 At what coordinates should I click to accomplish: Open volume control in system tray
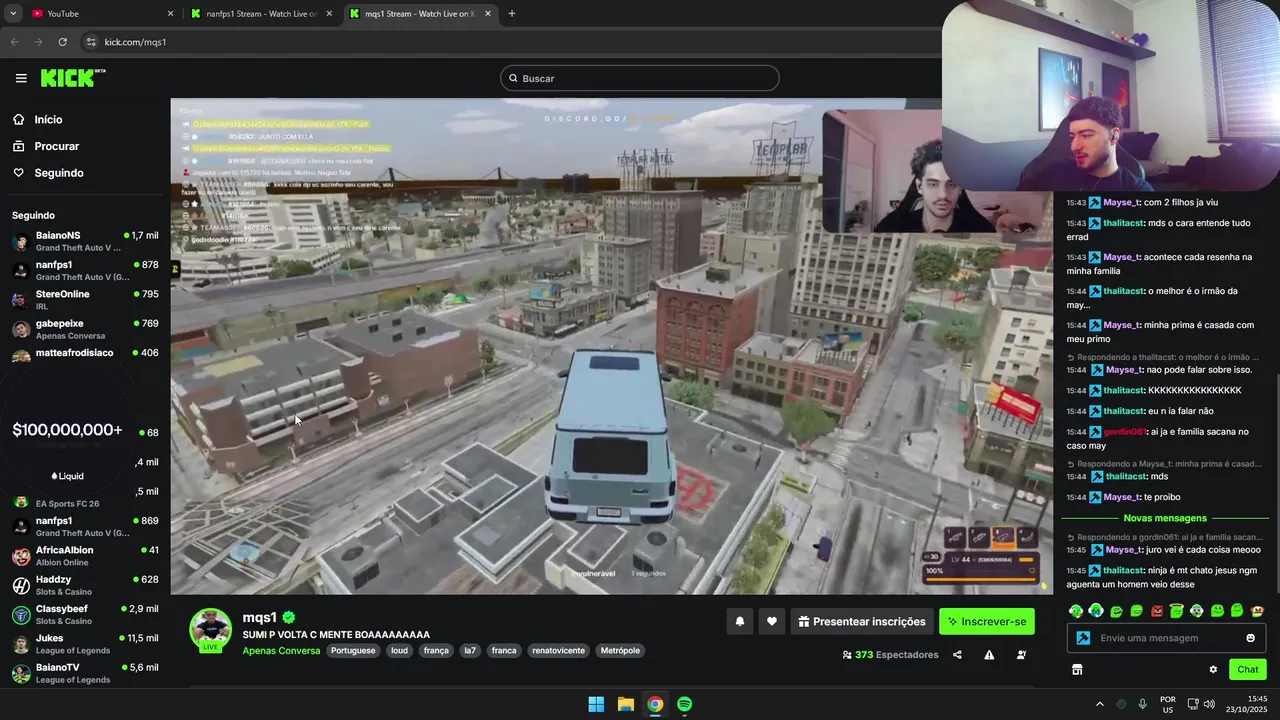click(x=1209, y=704)
